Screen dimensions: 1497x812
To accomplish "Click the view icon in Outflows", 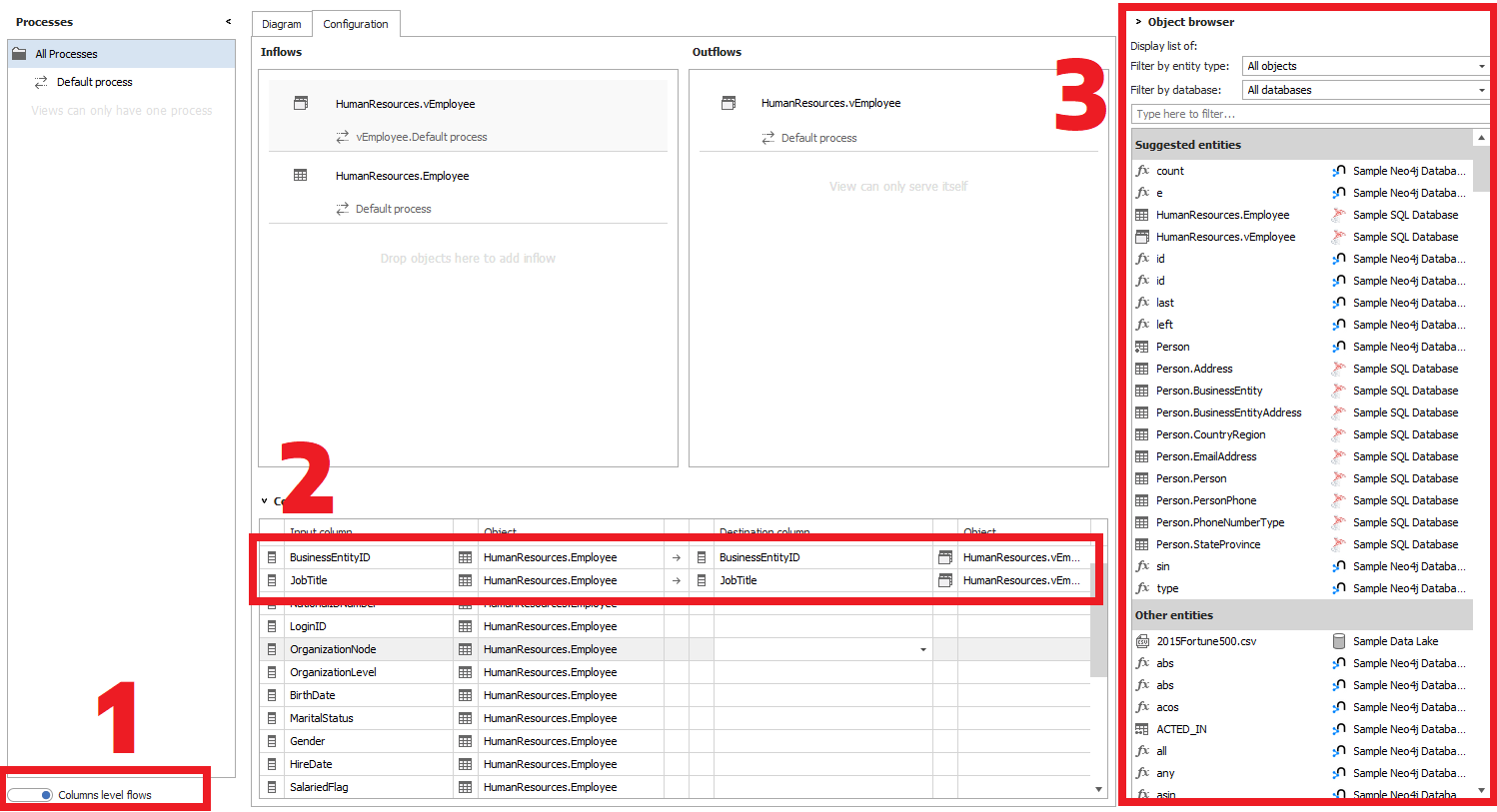I will [x=729, y=103].
